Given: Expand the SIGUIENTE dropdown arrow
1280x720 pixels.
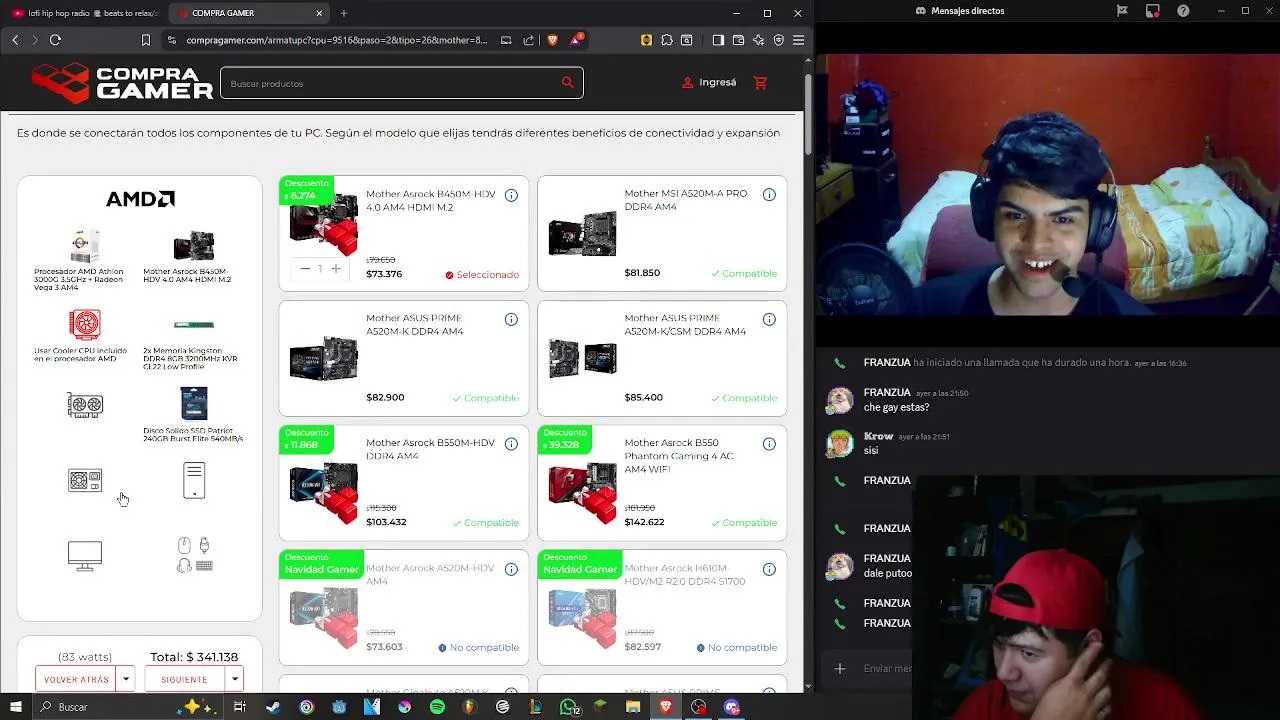Looking at the screenshot, I should click(x=234, y=679).
